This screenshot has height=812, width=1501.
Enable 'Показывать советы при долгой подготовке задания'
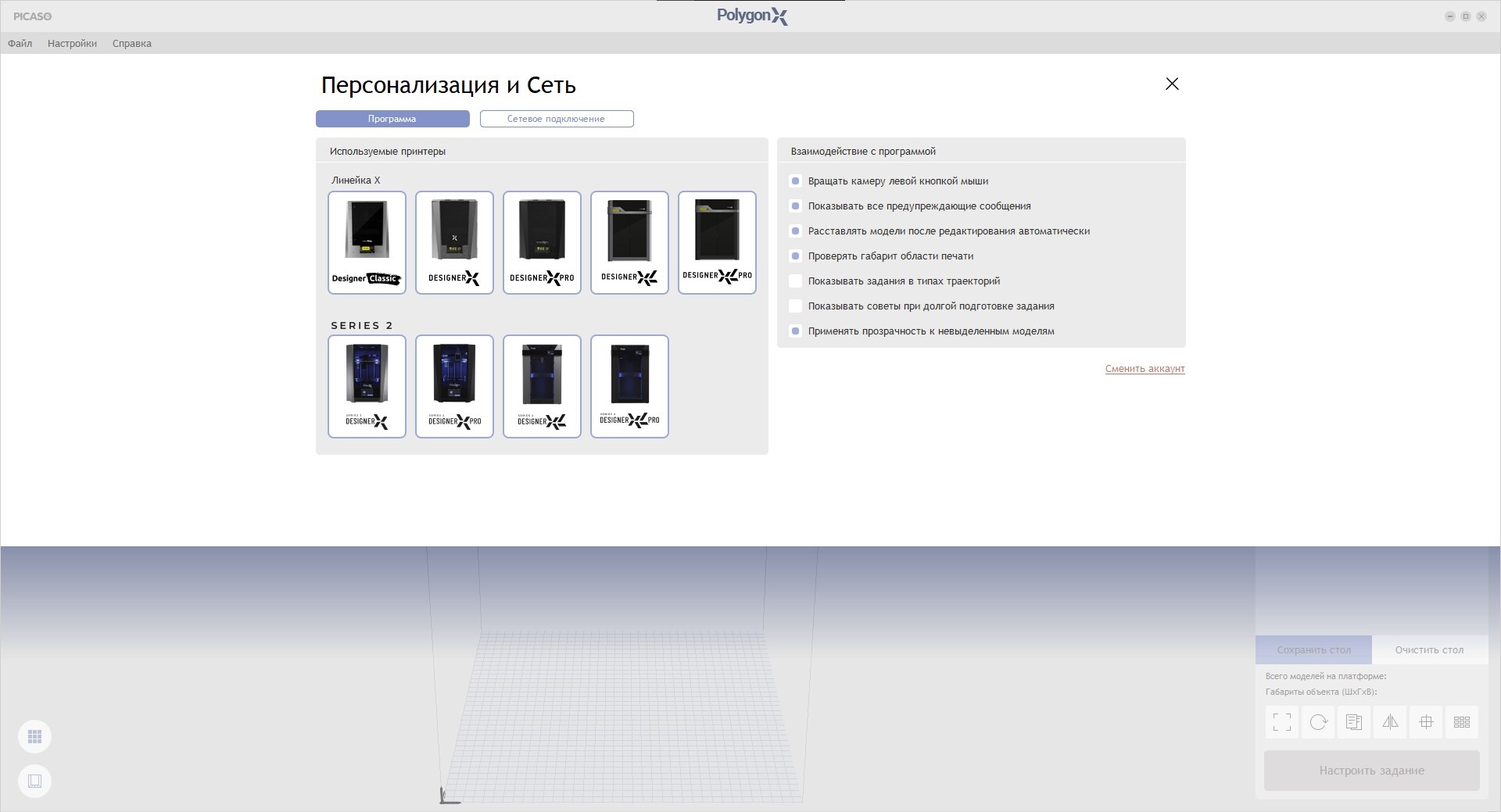click(x=795, y=306)
